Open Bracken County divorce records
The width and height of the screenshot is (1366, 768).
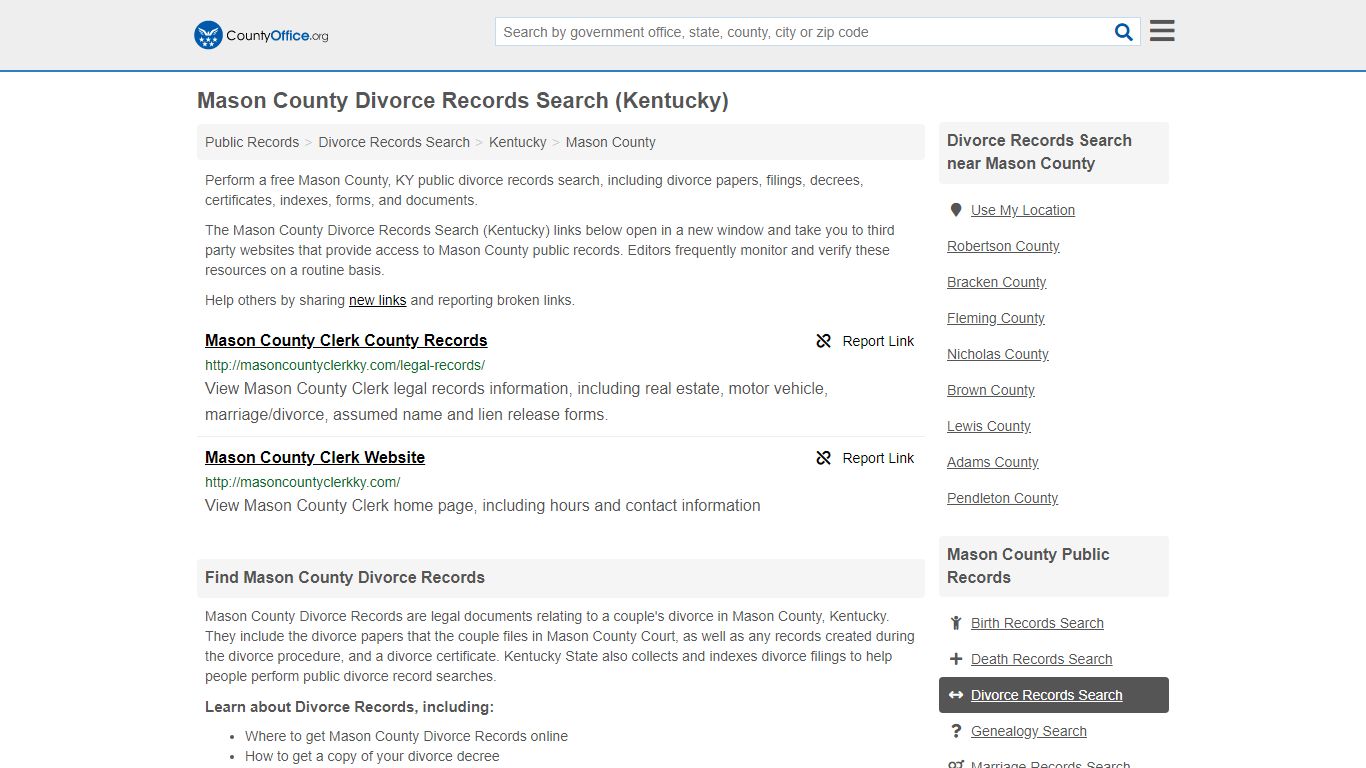tap(997, 282)
